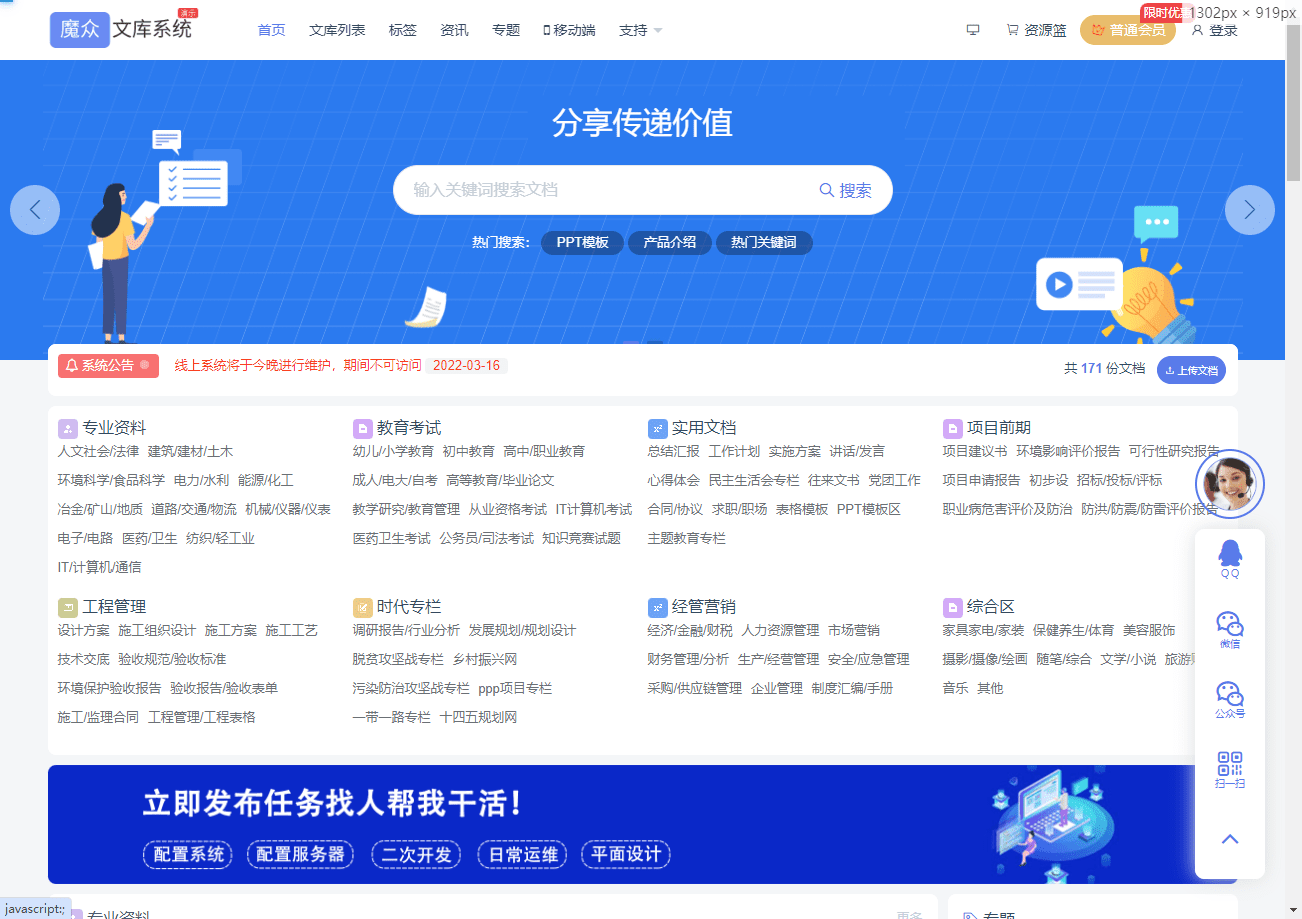The image size is (1302, 919).
Task: Click the 上传文档 button
Action: 1191,370
